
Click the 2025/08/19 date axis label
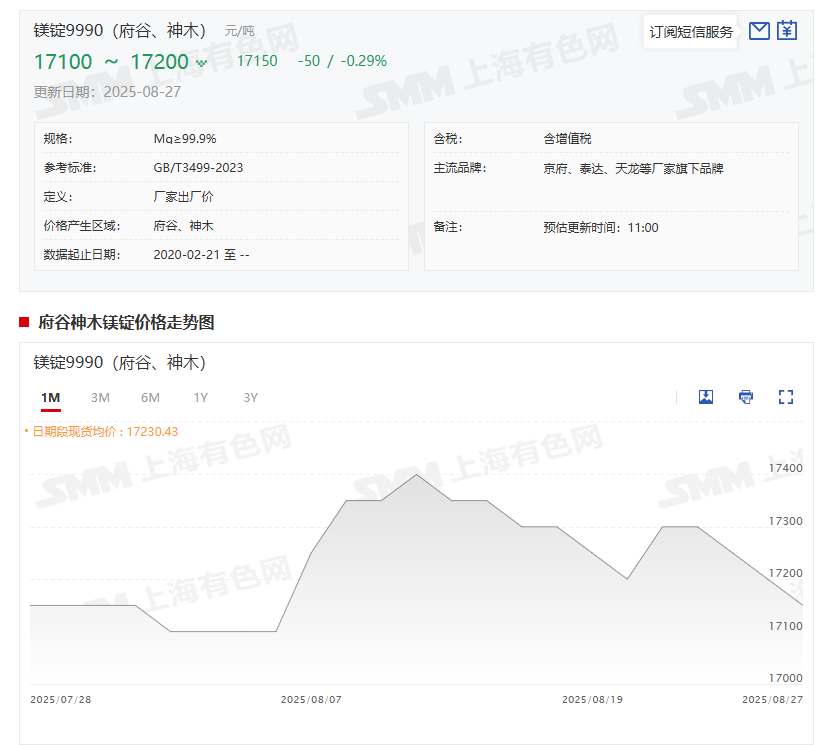(x=592, y=700)
